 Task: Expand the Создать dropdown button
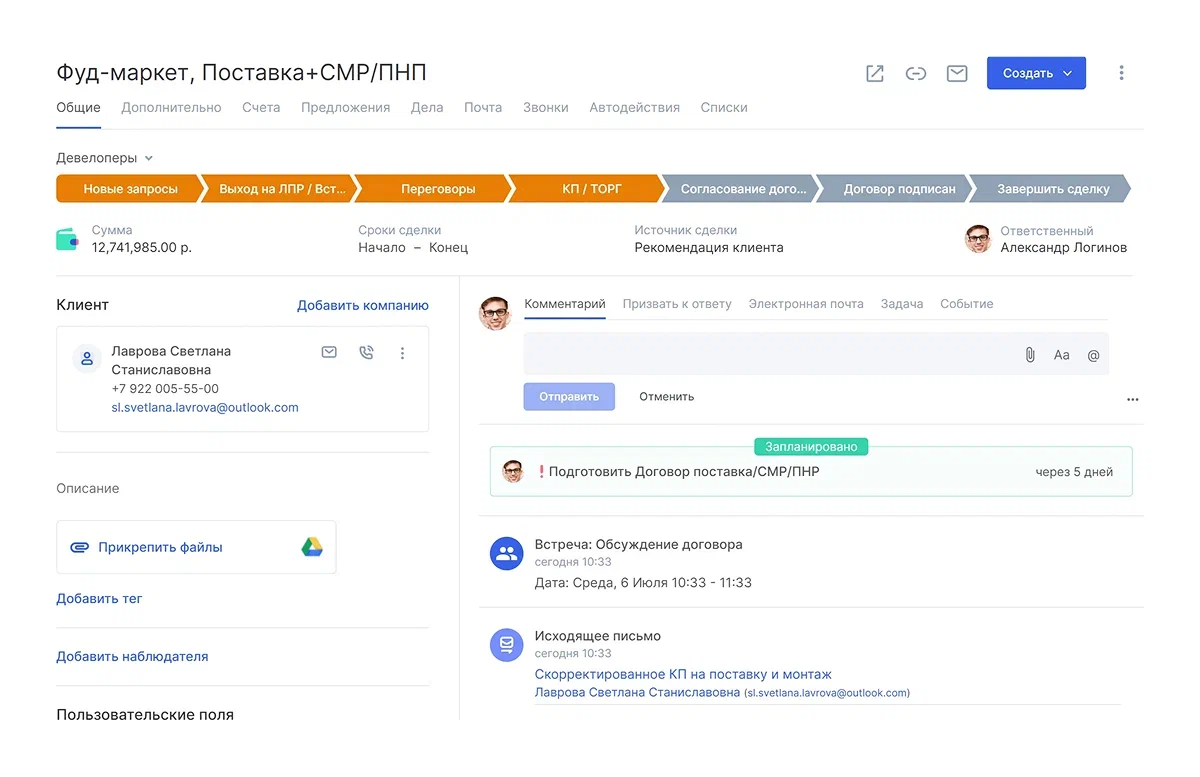coord(1036,73)
